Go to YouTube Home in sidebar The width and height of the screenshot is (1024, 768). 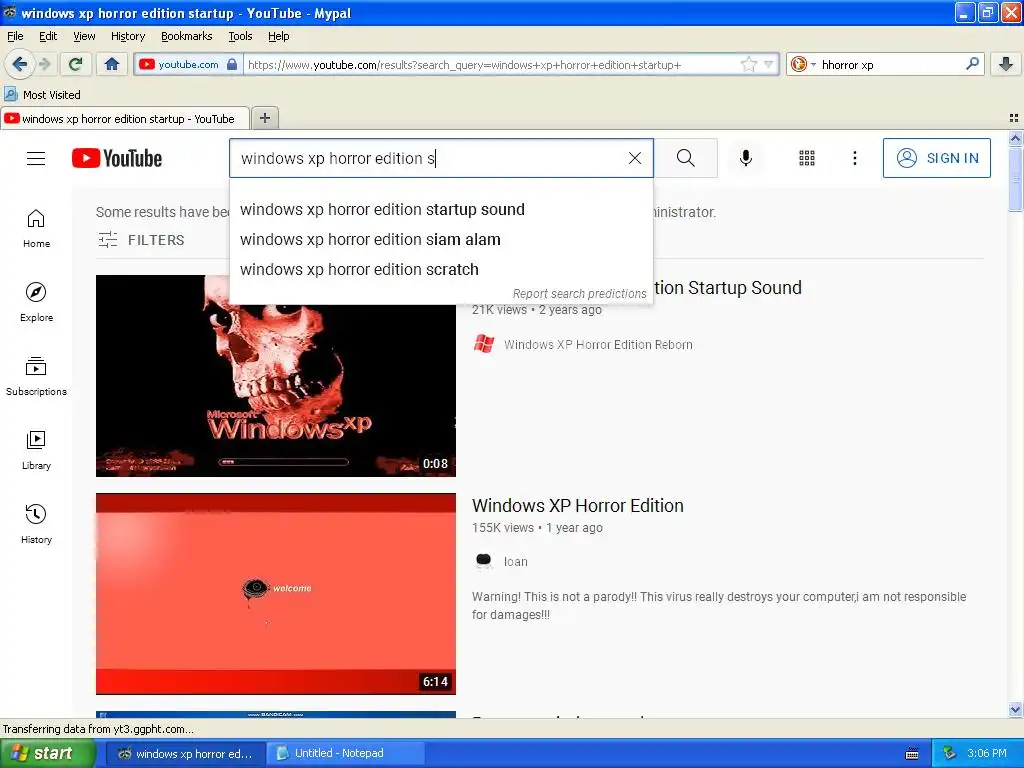pyautogui.click(x=36, y=229)
